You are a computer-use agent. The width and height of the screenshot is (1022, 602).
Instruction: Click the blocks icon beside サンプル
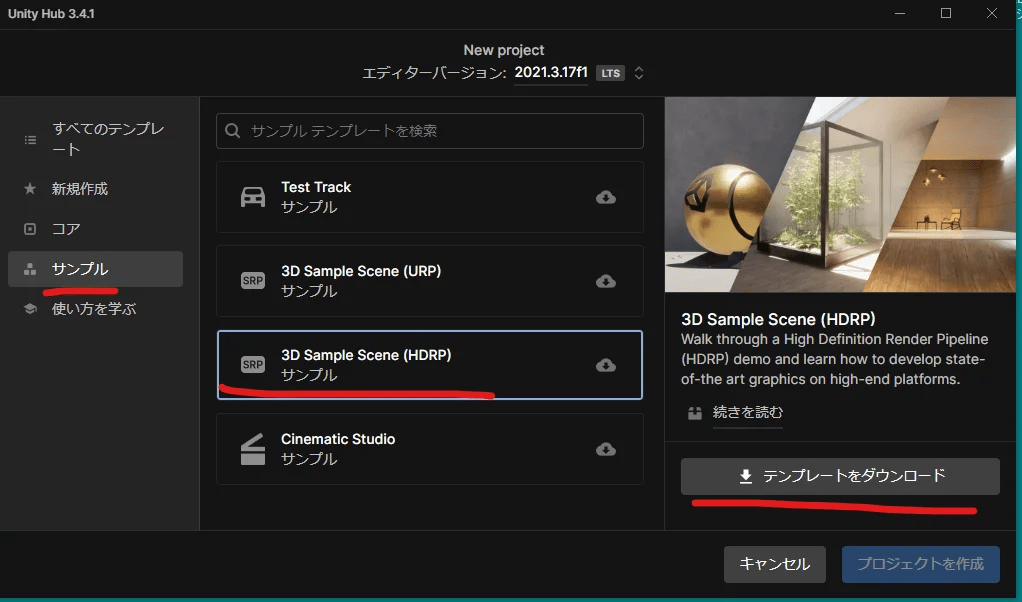click(30, 269)
